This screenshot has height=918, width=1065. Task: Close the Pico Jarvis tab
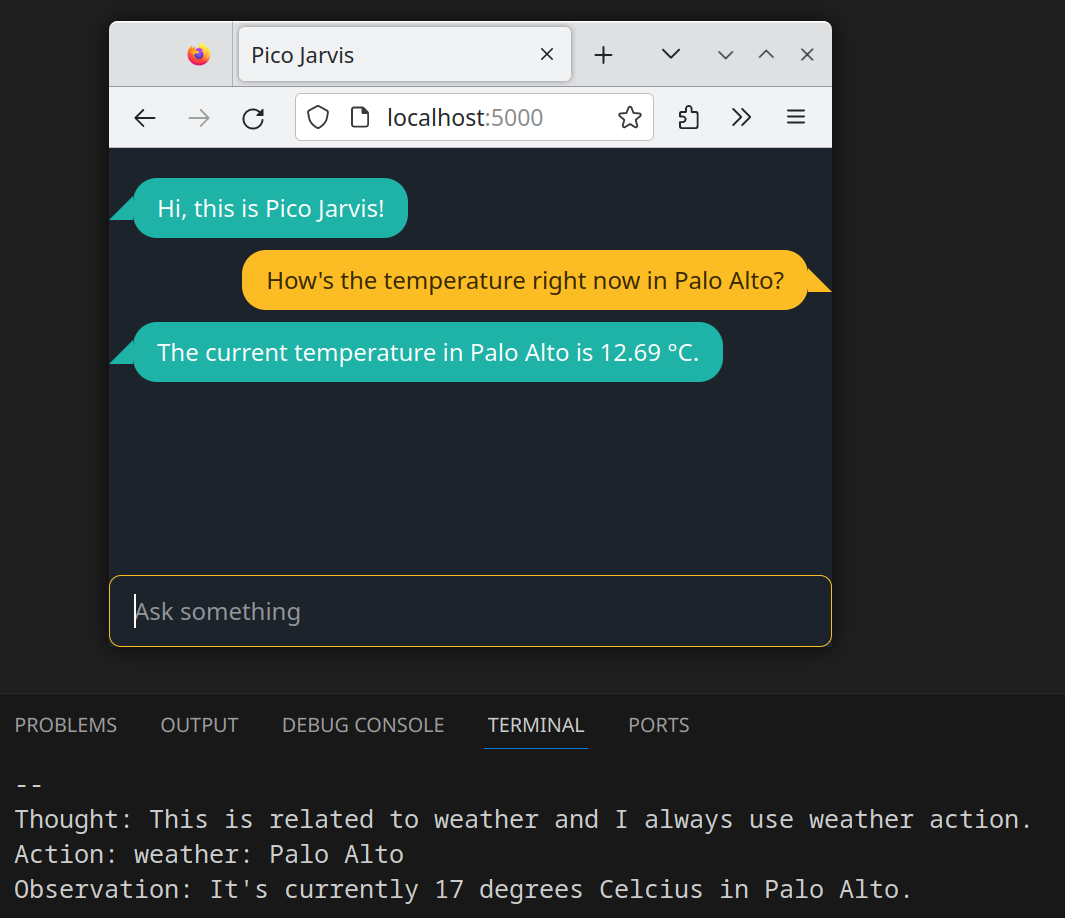click(547, 54)
